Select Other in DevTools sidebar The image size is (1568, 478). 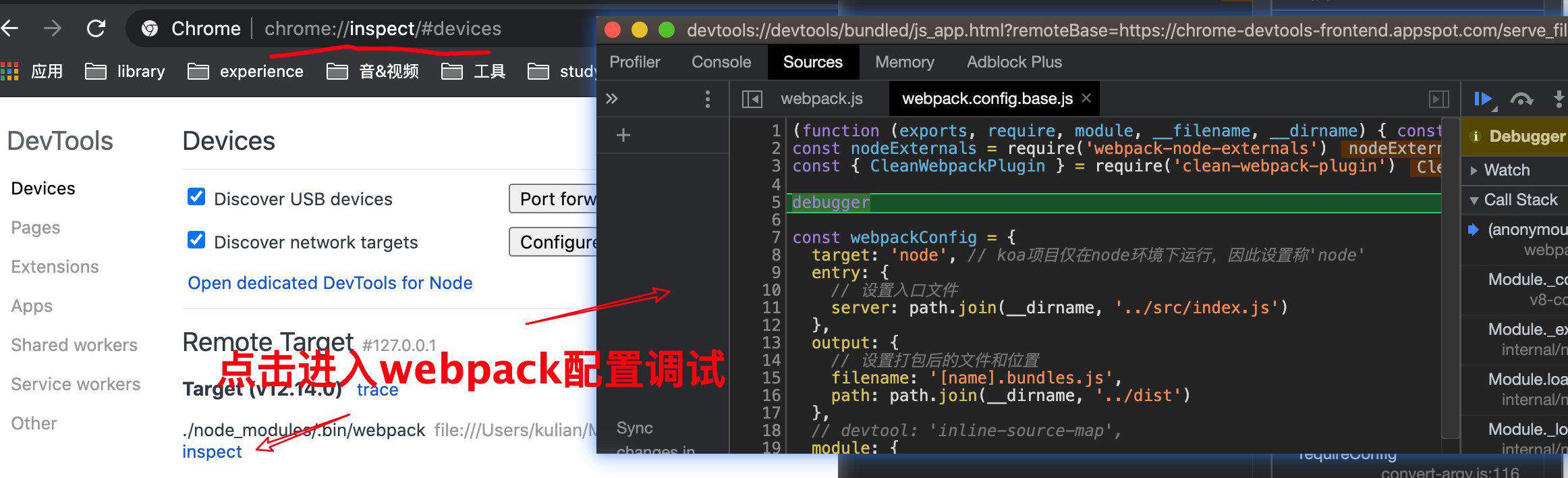[x=34, y=423]
